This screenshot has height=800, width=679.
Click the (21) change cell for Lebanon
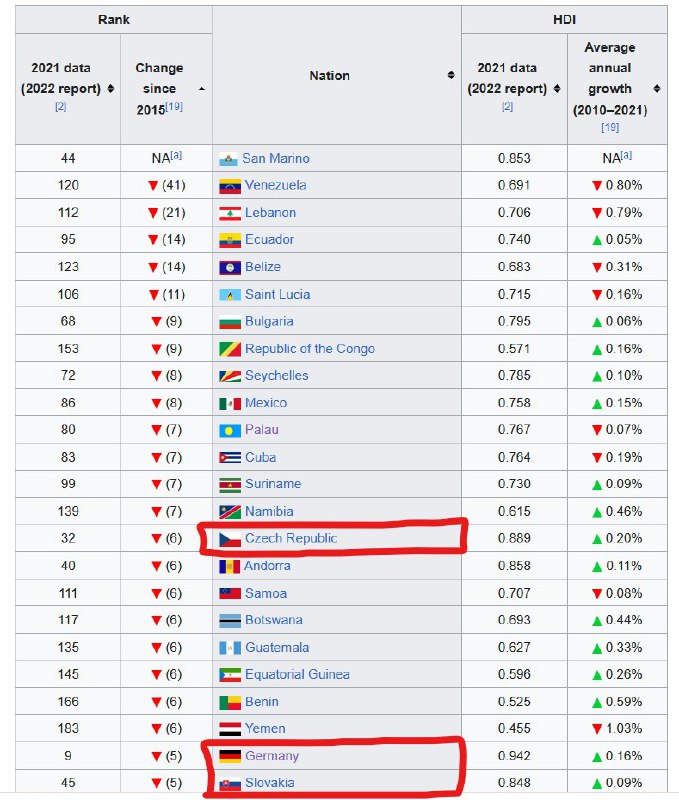click(167, 213)
